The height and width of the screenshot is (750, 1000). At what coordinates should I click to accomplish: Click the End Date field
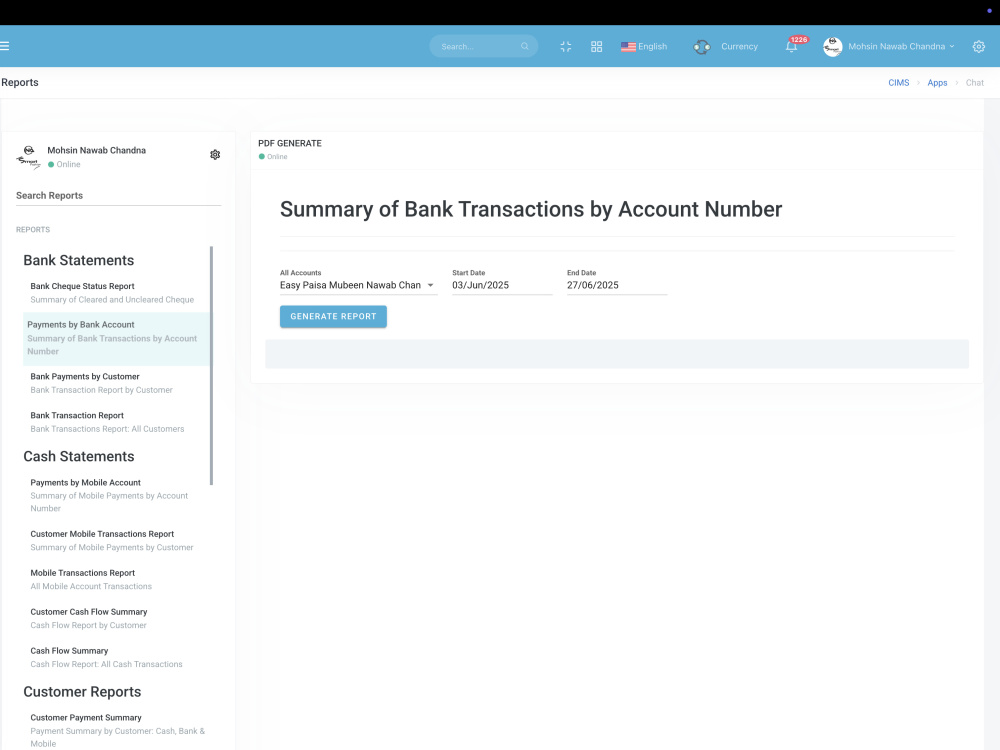pyautogui.click(x=617, y=285)
